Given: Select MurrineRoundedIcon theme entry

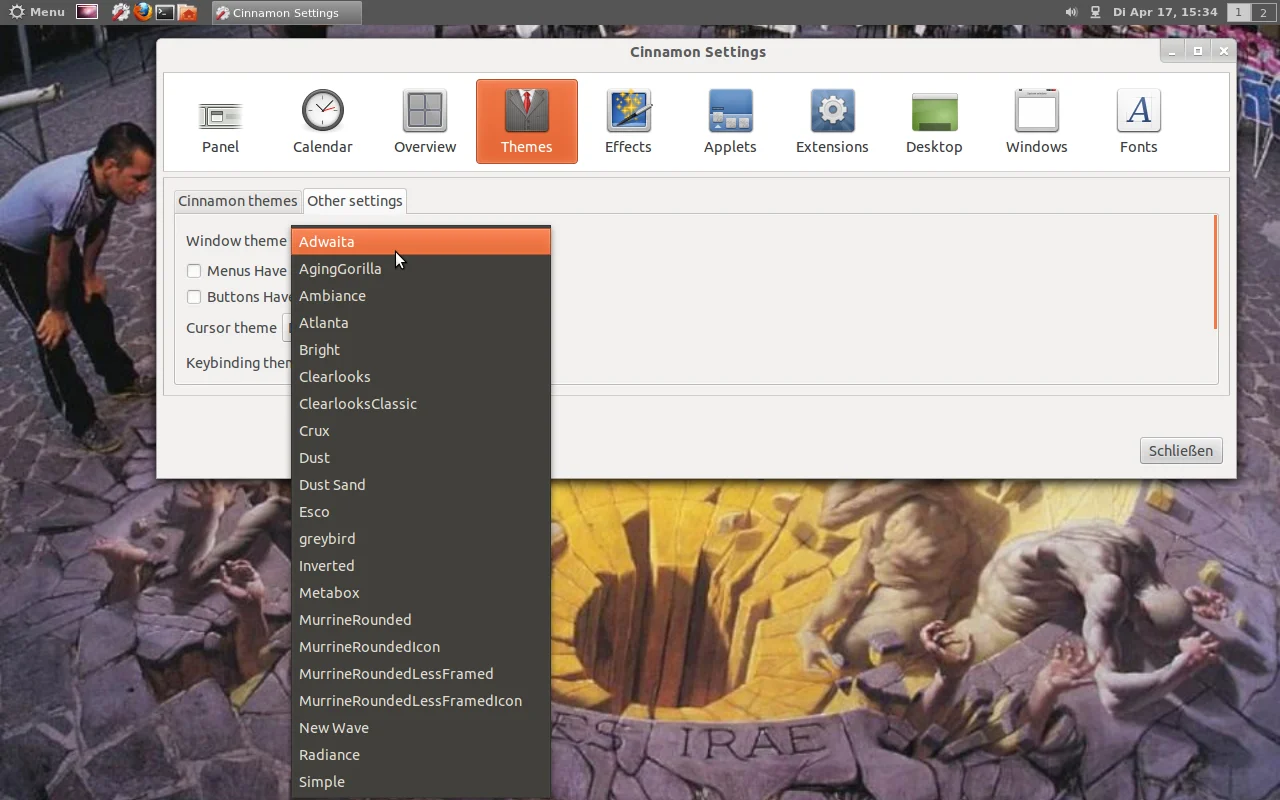Looking at the screenshot, I should point(420,646).
